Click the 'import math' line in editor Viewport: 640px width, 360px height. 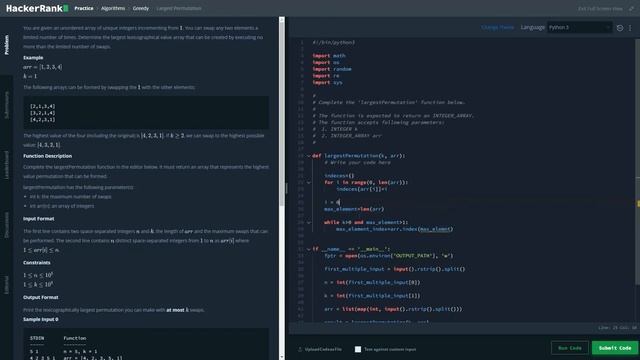(x=329, y=56)
